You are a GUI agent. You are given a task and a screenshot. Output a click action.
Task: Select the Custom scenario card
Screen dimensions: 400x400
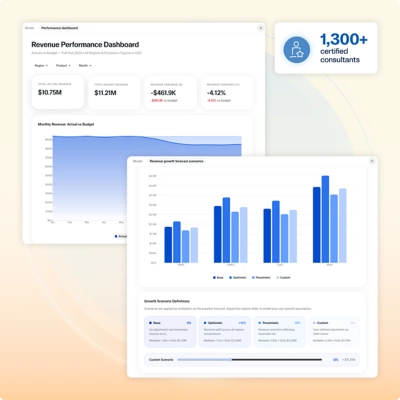(x=334, y=332)
